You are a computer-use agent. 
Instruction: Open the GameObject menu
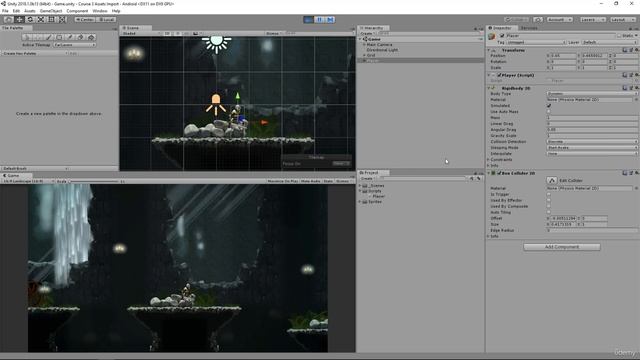pos(51,11)
